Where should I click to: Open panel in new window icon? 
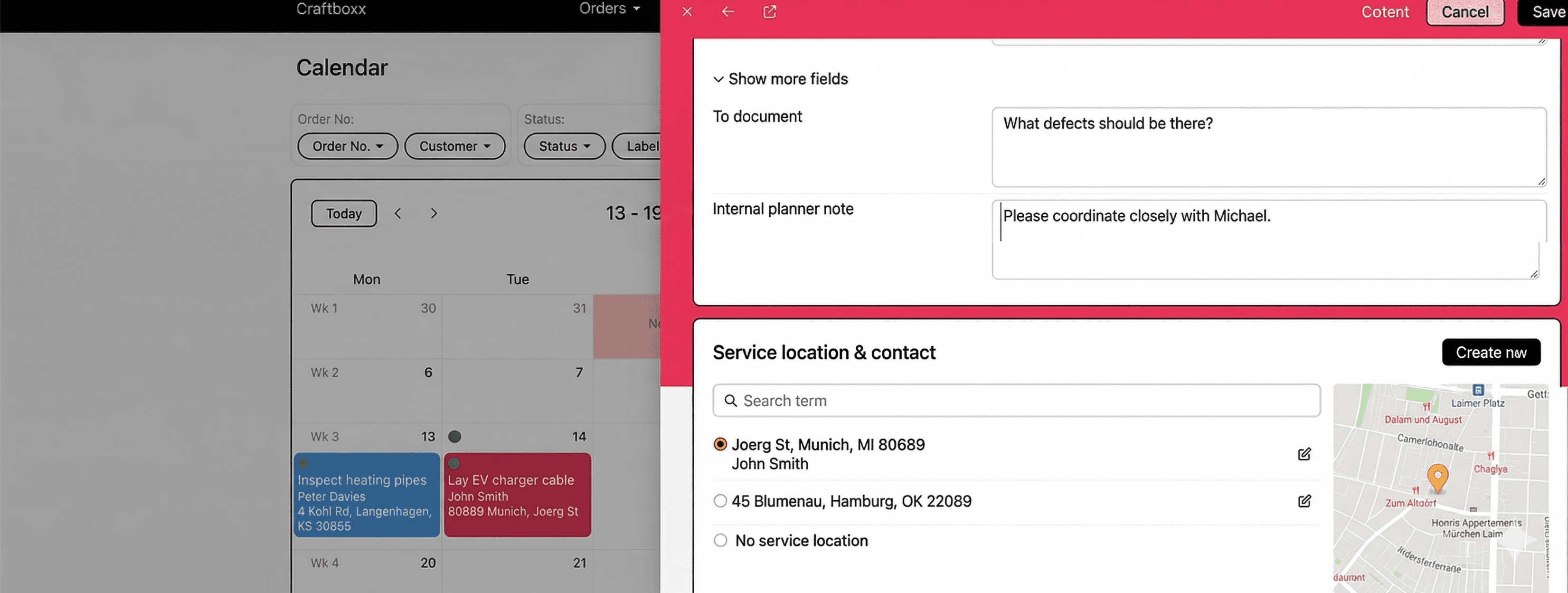(x=769, y=11)
